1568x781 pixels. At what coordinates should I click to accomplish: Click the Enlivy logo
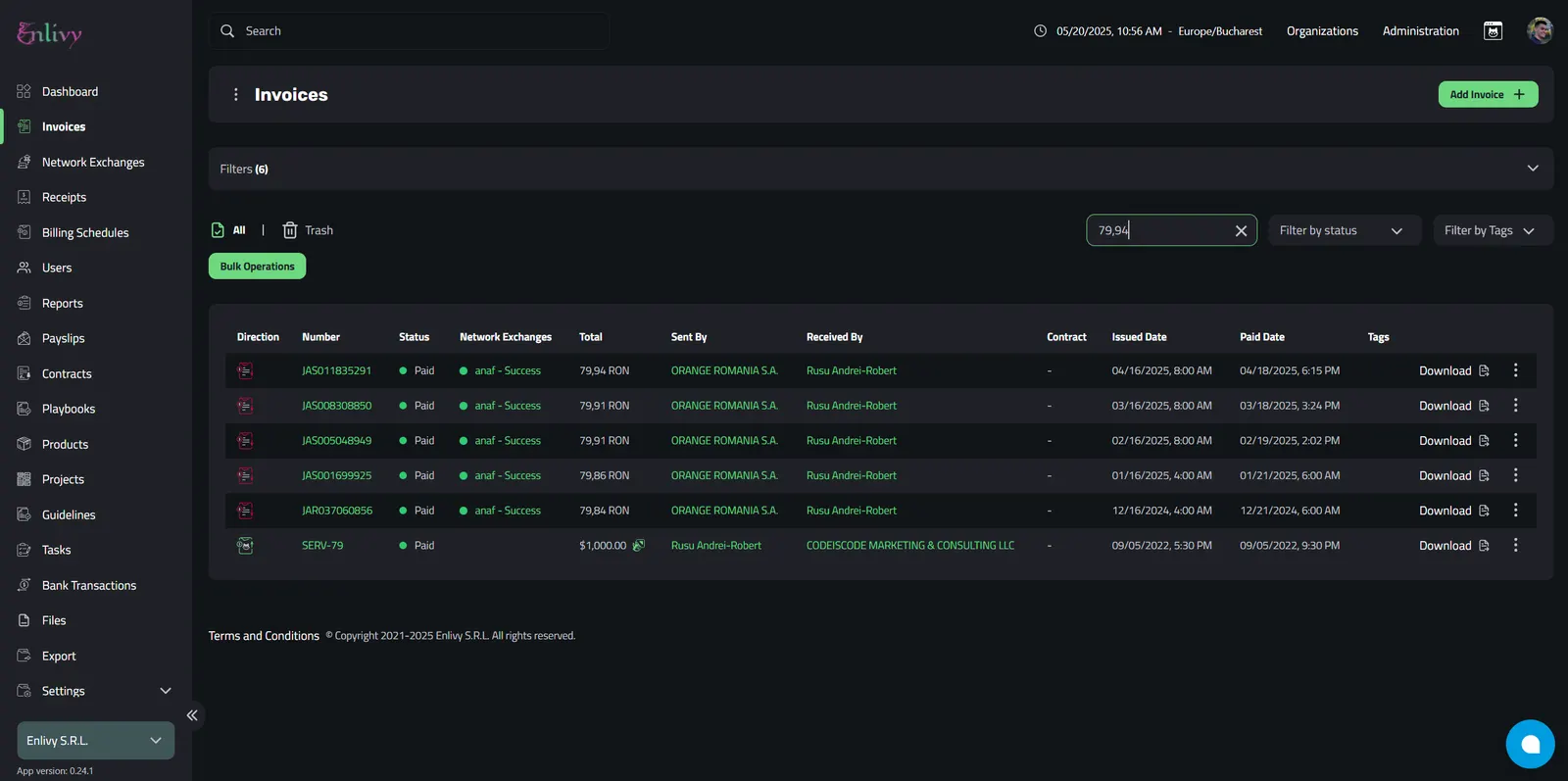[x=49, y=33]
